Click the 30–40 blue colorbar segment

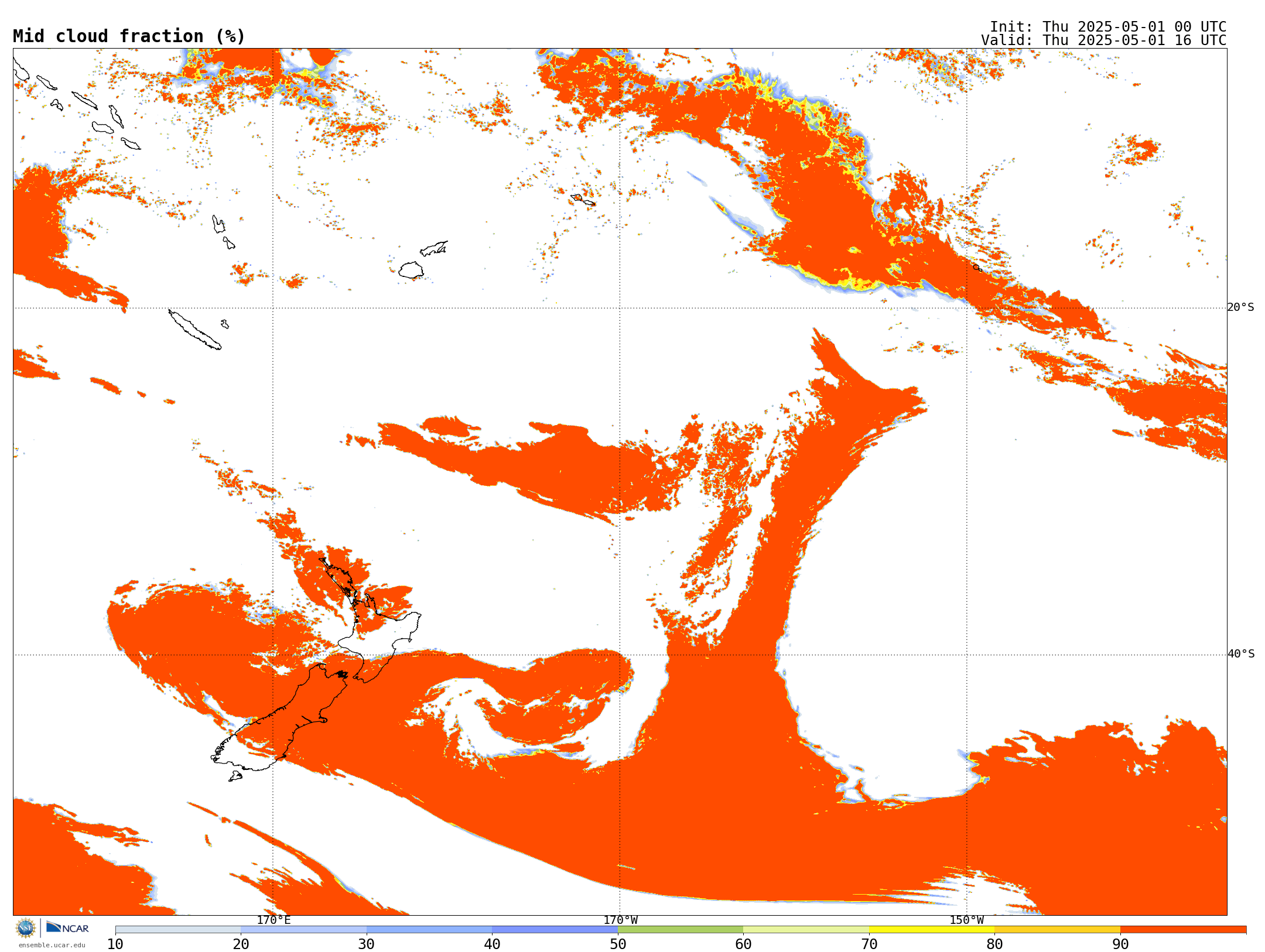pos(429,930)
